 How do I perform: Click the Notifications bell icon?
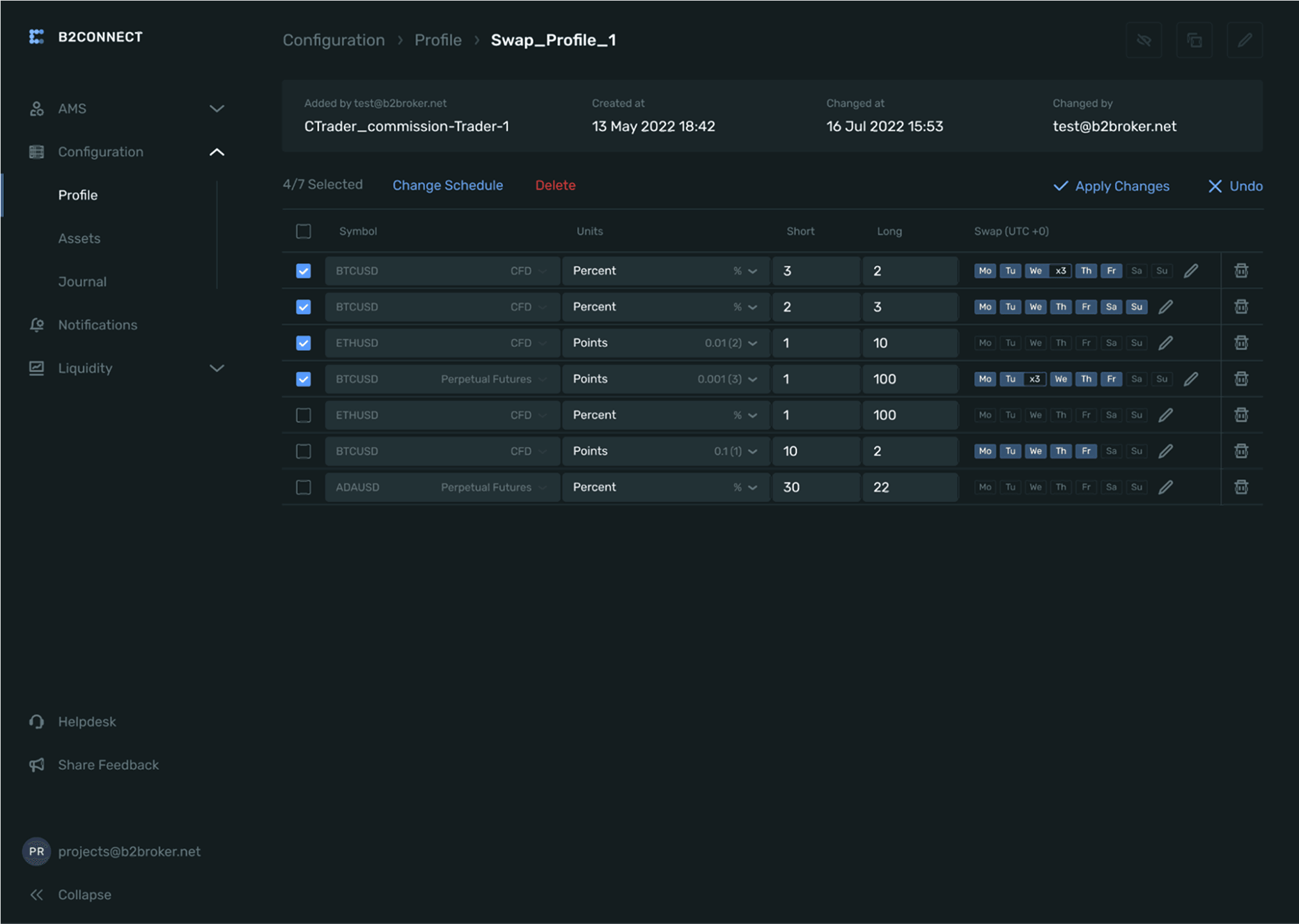tap(37, 325)
